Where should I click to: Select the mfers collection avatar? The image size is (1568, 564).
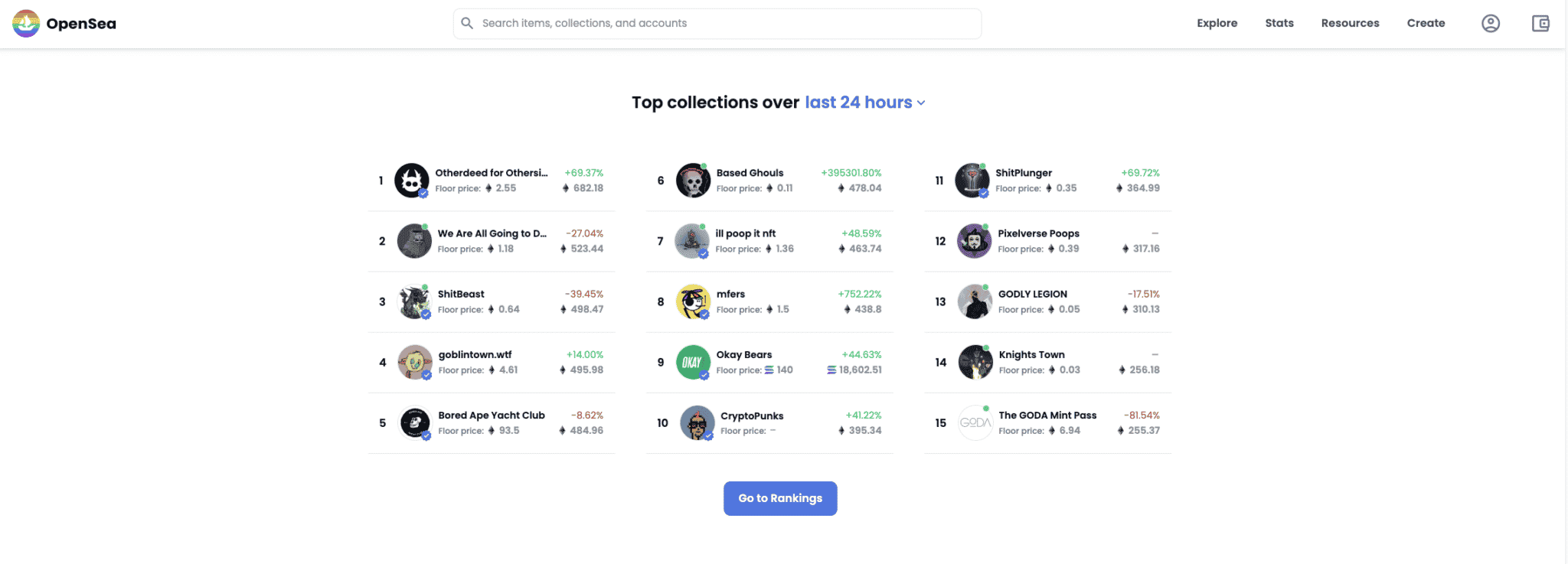[x=693, y=302]
